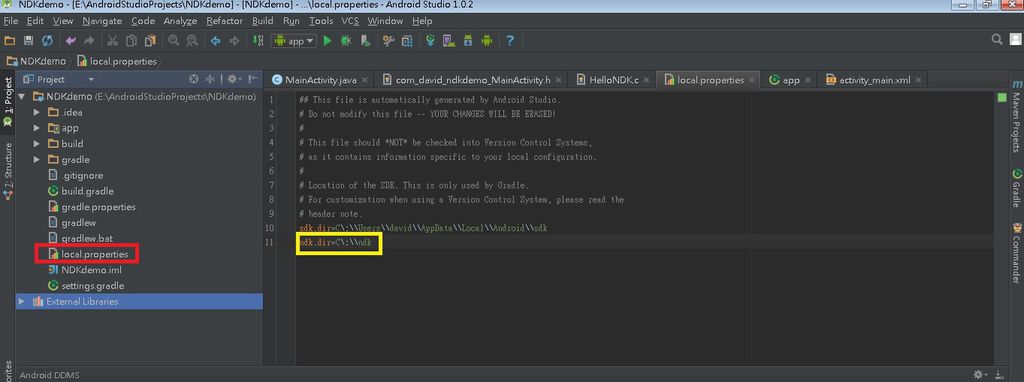1024x382 pixels.
Task: Click the Replace icon in toolbar
Action: point(192,40)
